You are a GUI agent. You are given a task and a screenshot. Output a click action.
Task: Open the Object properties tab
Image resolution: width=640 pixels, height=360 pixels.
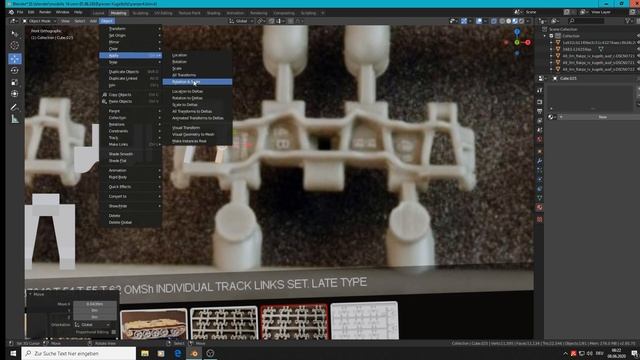(x=540, y=151)
